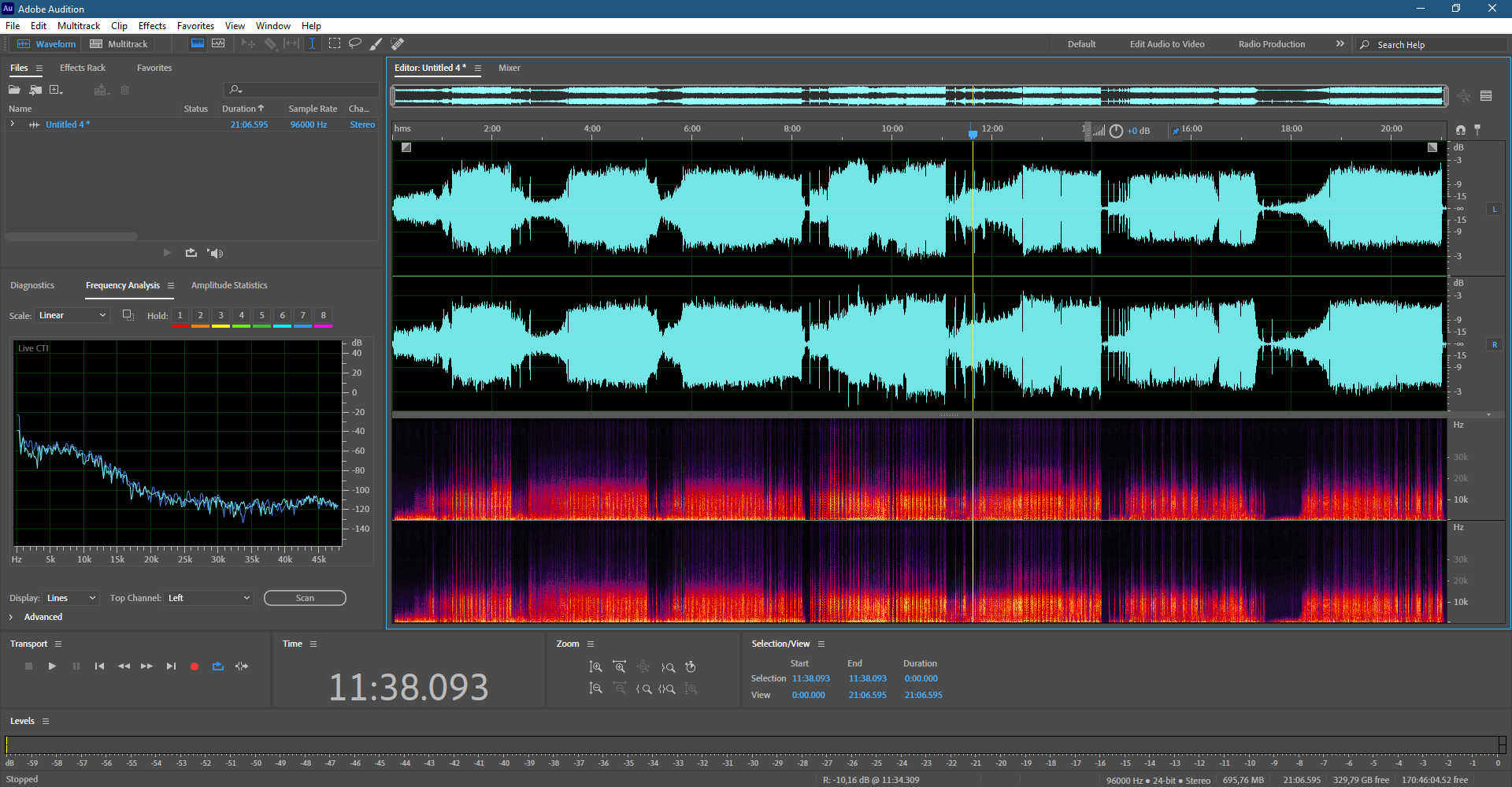Toggle the left channel L button
The image size is (1512, 787).
point(1494,209)
